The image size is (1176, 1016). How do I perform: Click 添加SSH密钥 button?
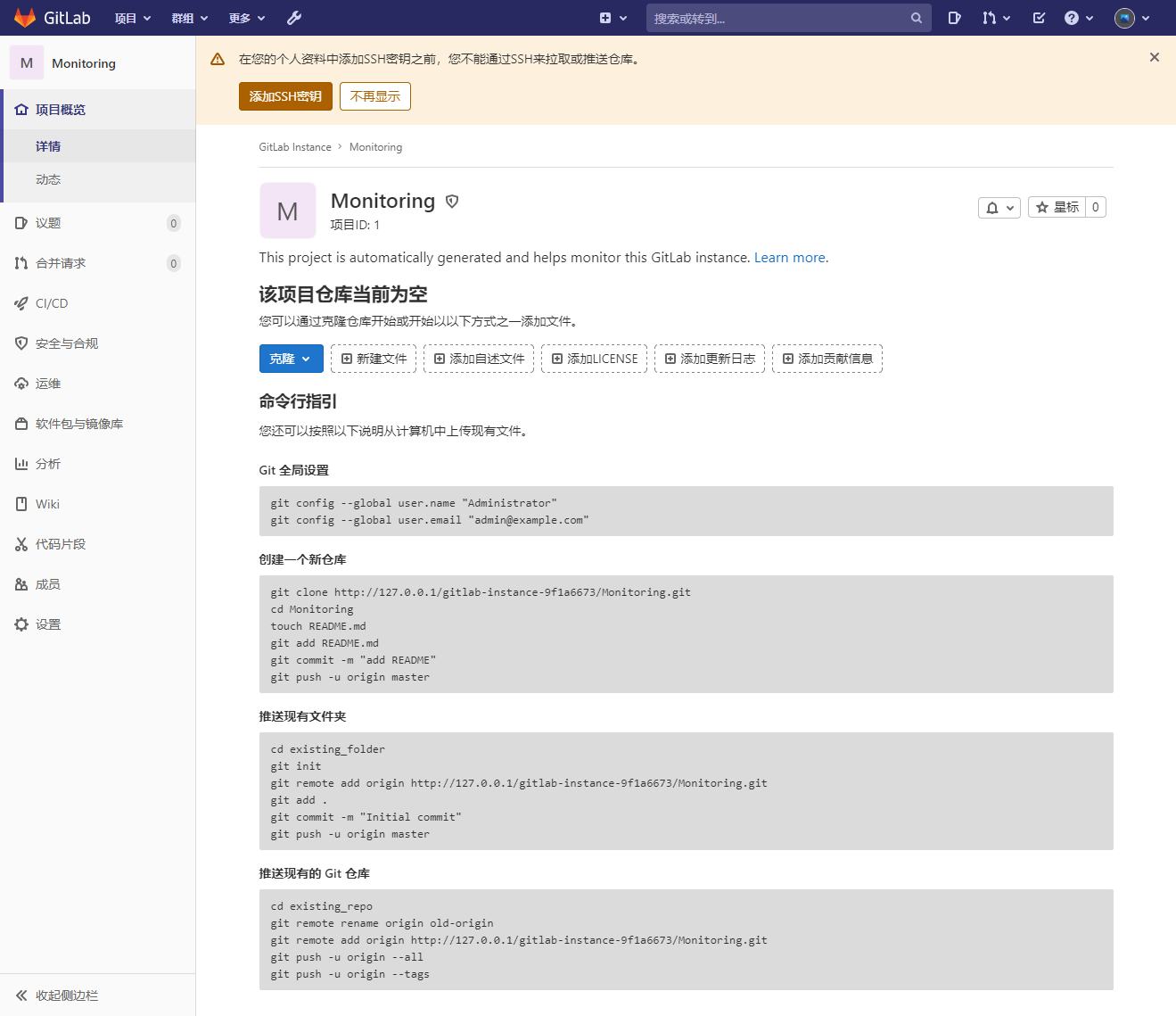(x=285, y=96)
